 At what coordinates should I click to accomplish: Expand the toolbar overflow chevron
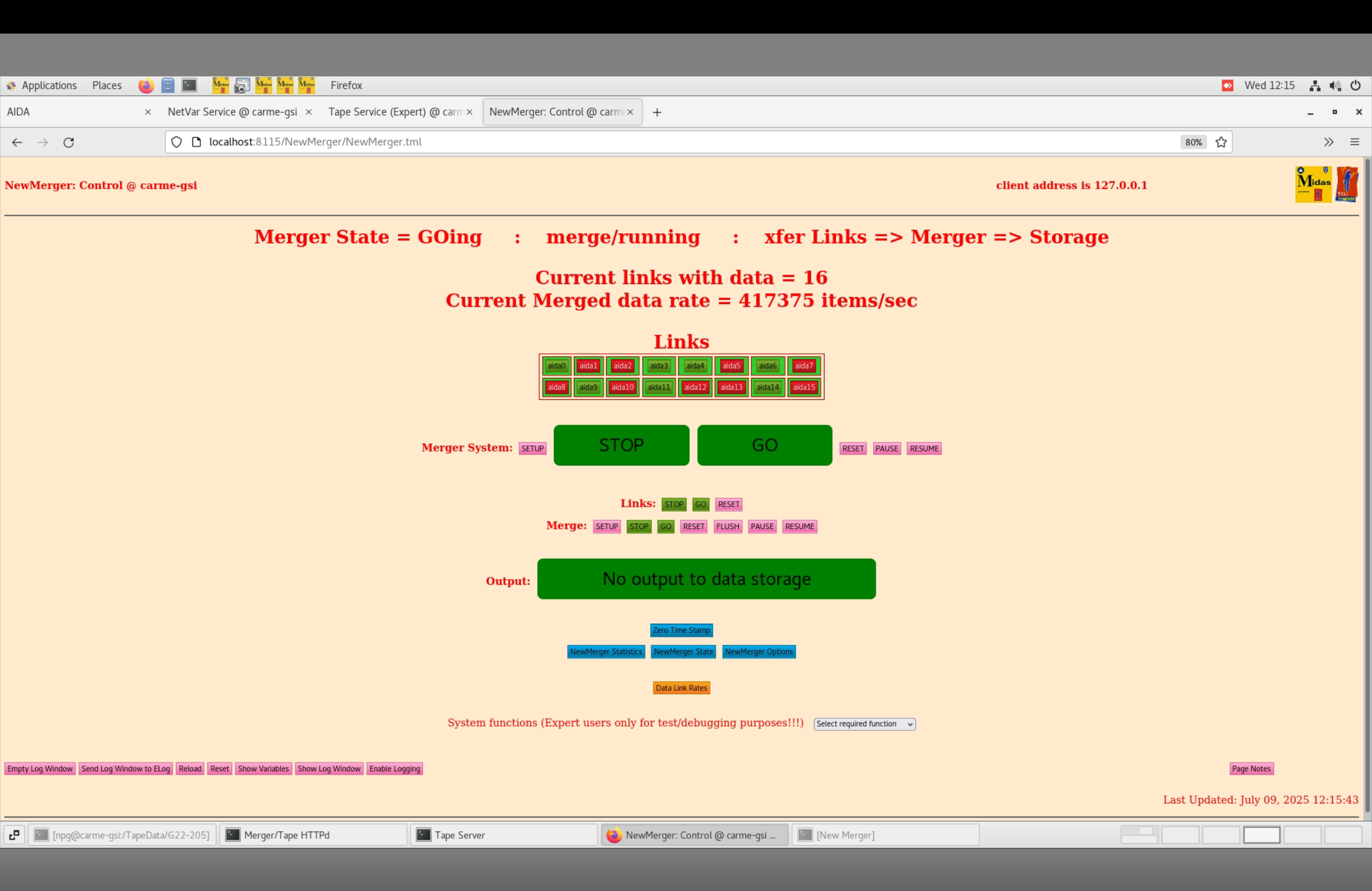1328,142
